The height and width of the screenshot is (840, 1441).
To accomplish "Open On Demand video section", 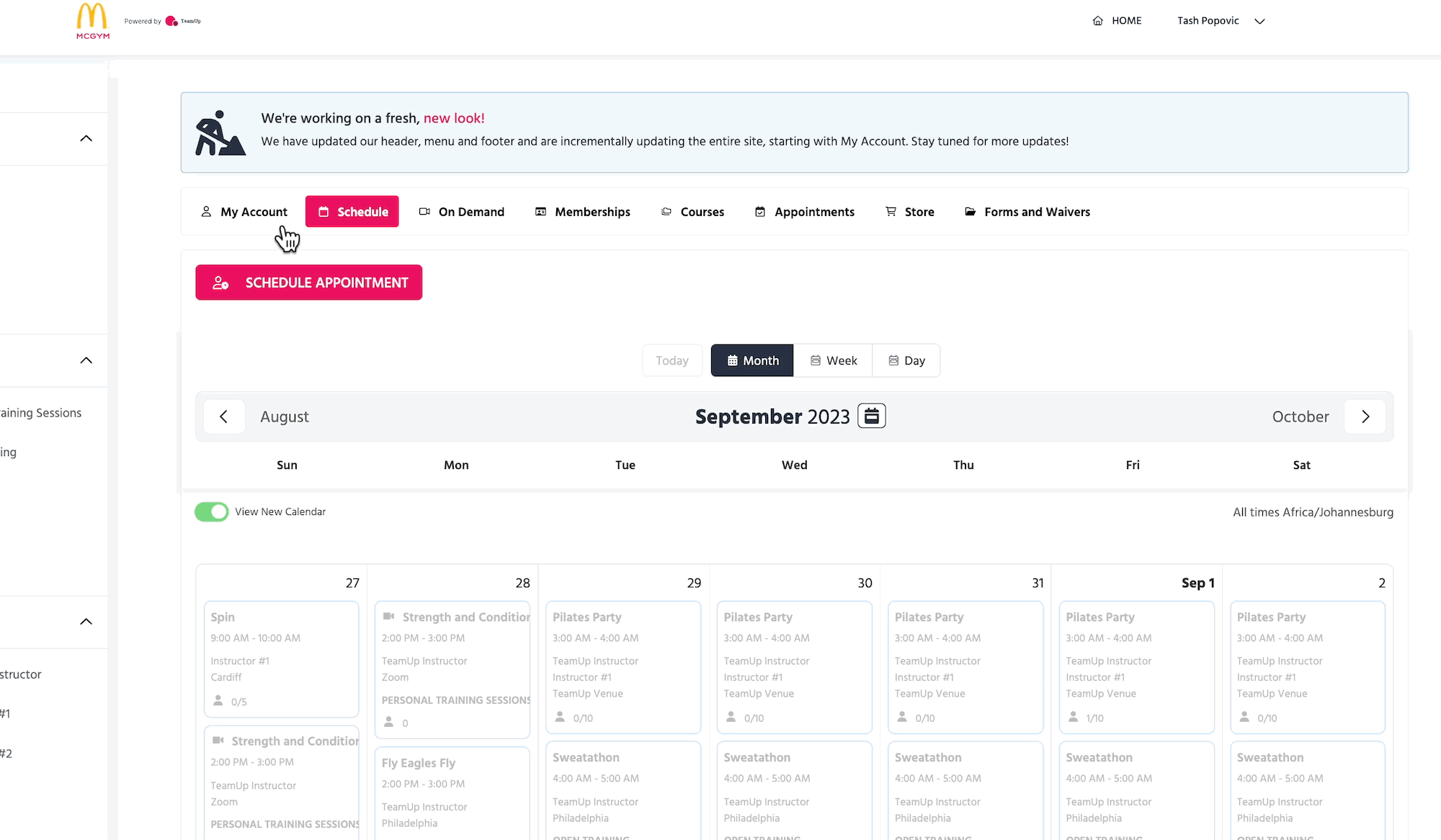I will point(461,212).
